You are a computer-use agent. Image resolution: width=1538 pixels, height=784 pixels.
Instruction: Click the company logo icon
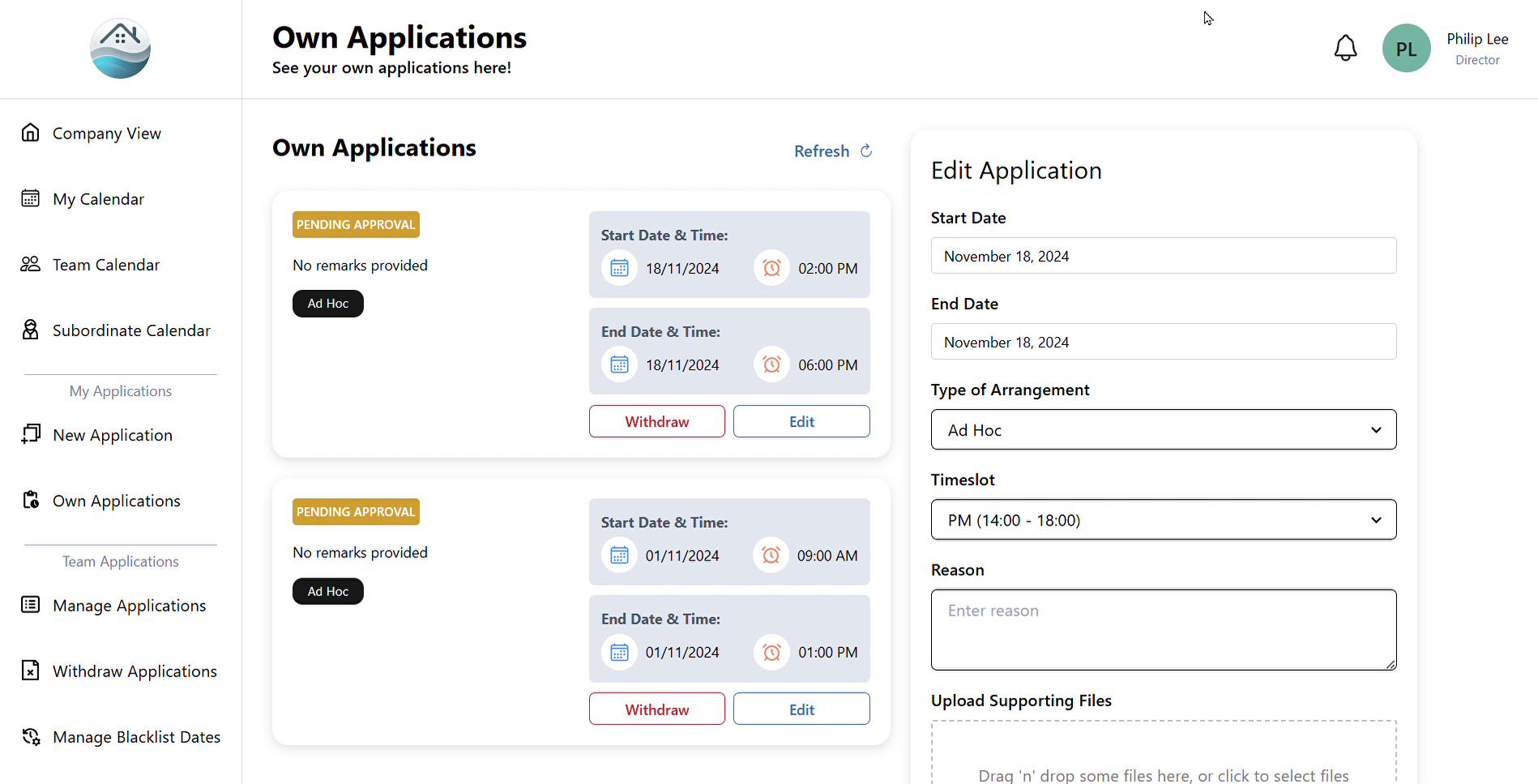click(120, 49)
